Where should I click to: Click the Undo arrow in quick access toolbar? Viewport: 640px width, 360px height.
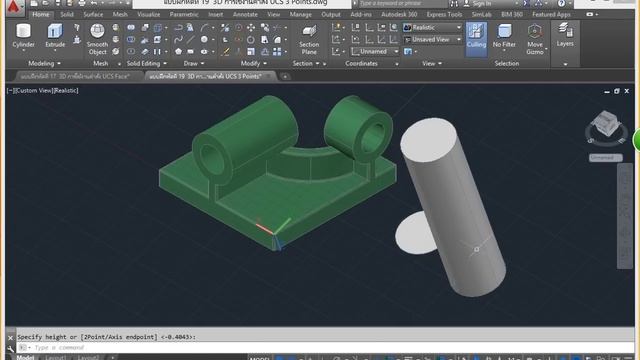point(95,3)
